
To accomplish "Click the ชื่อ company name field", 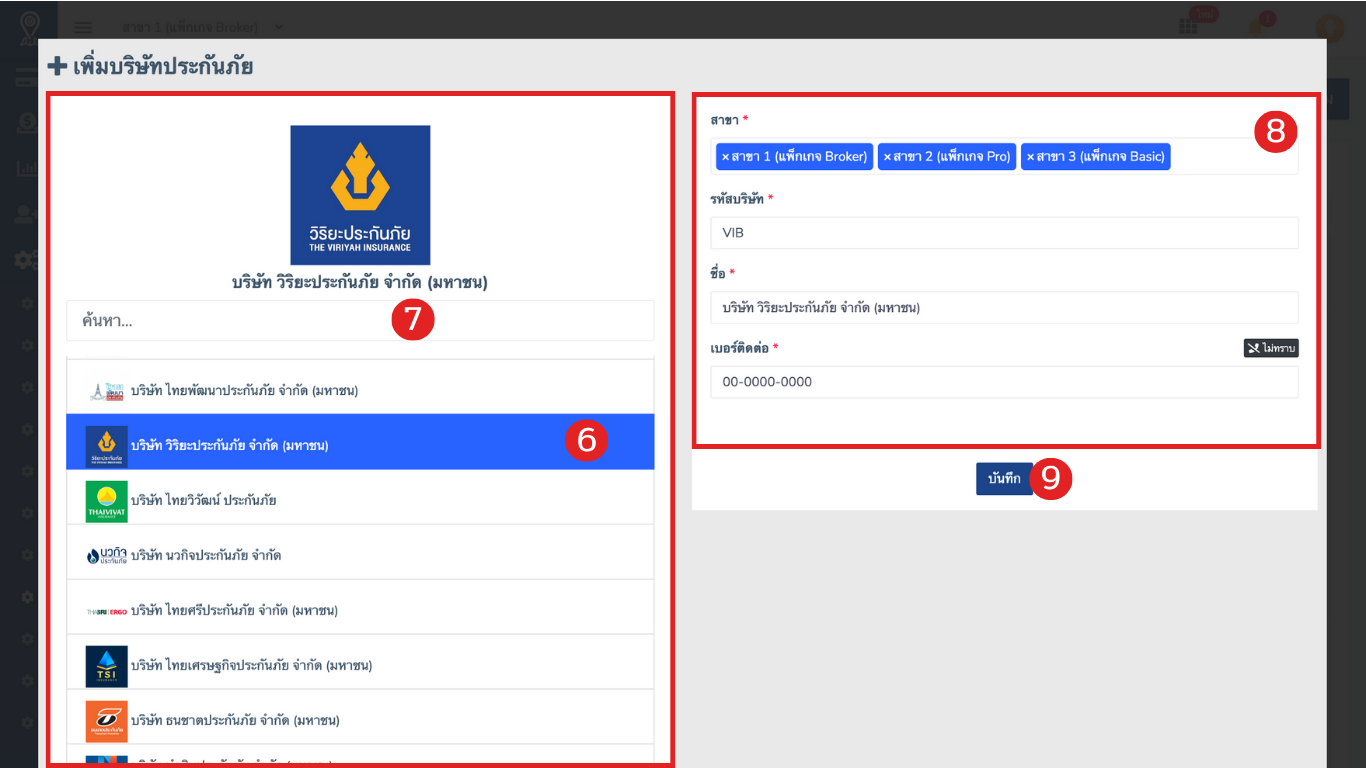I will pyautogui.click(x=1004, y=307).
